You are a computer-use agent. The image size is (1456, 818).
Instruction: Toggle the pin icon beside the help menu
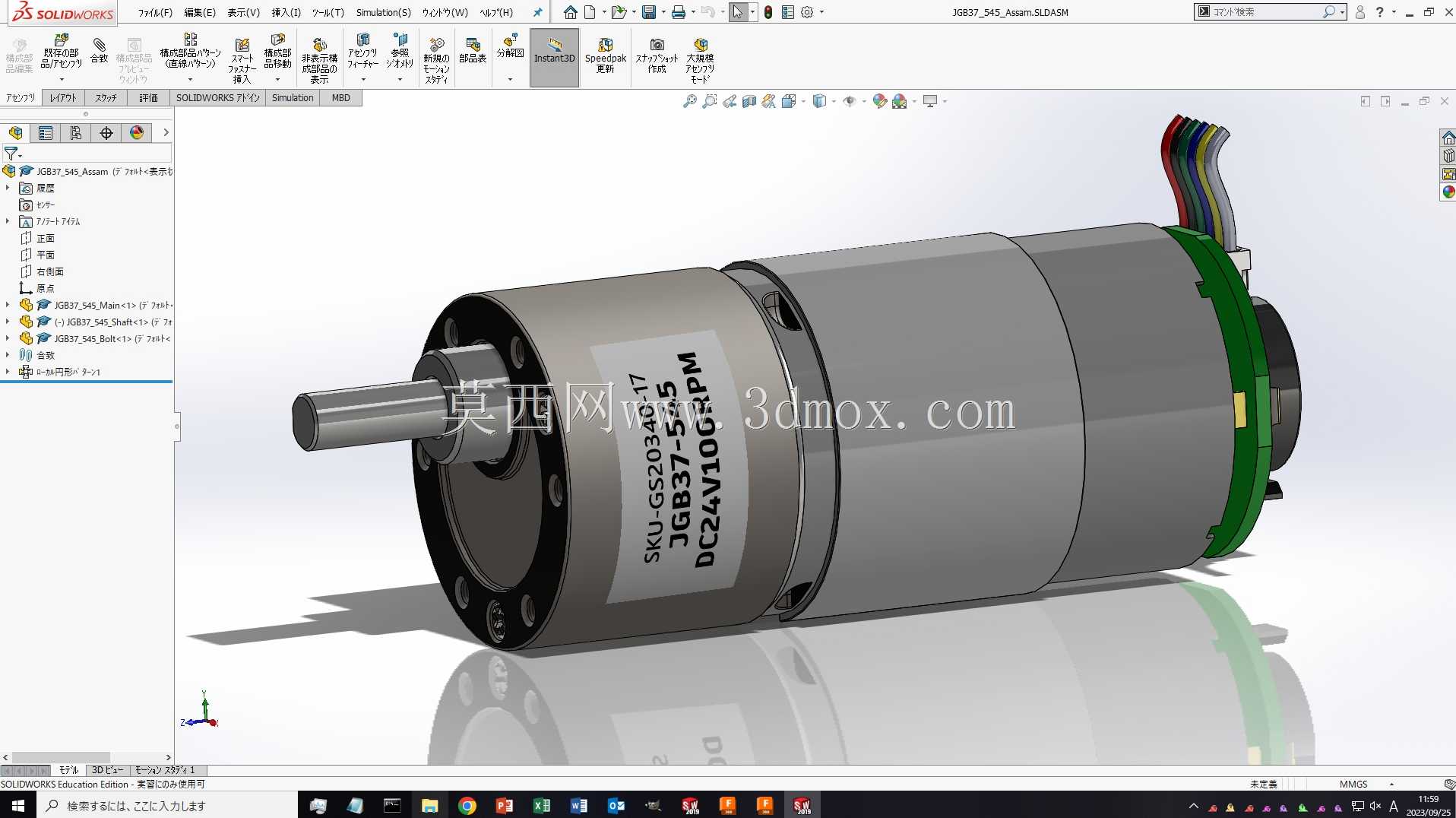(538, 12)
